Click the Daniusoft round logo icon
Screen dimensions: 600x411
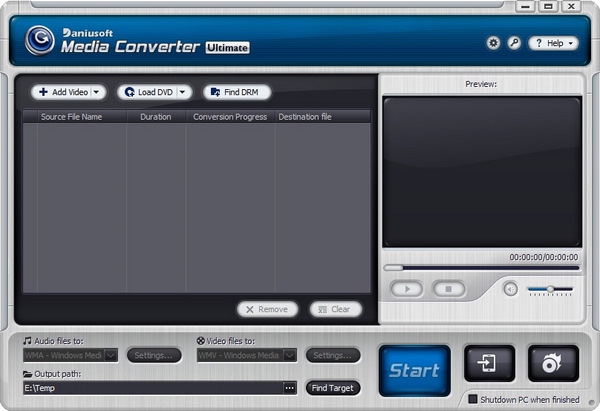pyautogui.click(x=39, y=40)
